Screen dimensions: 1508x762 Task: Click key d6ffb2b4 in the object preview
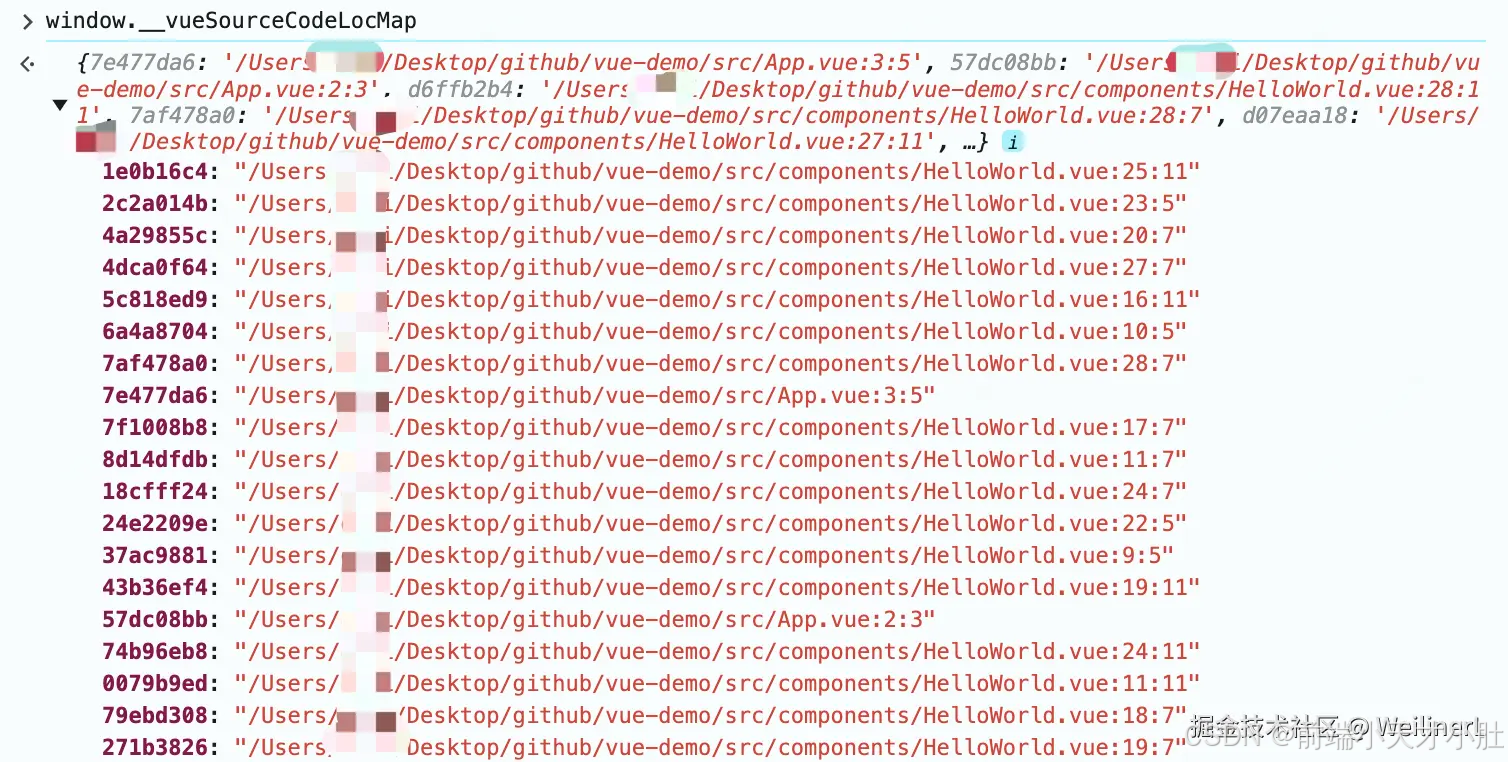(460, 89)
